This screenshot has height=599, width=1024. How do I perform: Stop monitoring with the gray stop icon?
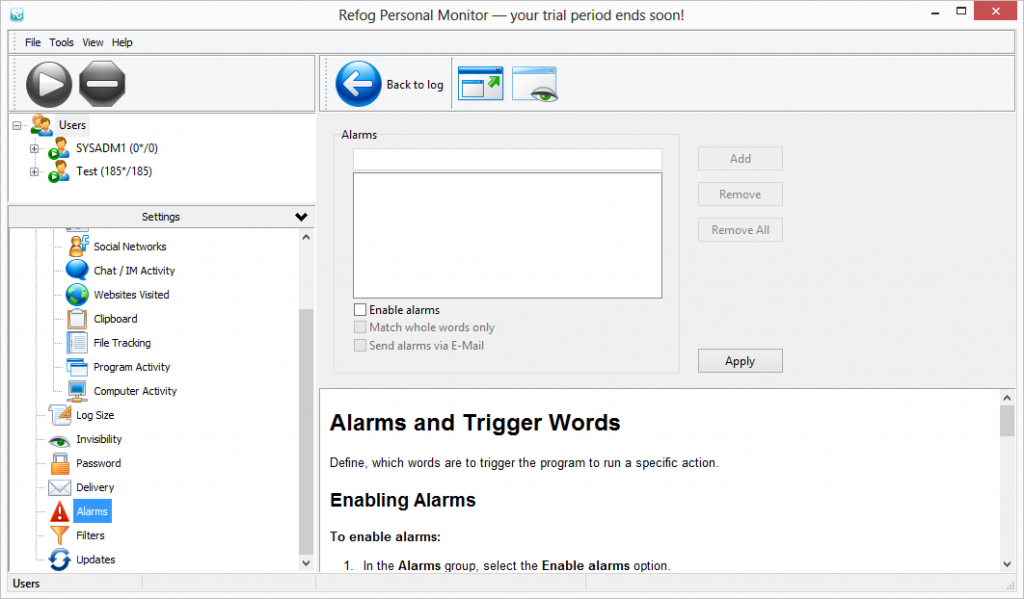pyautogui.click(x=102, y=84)
